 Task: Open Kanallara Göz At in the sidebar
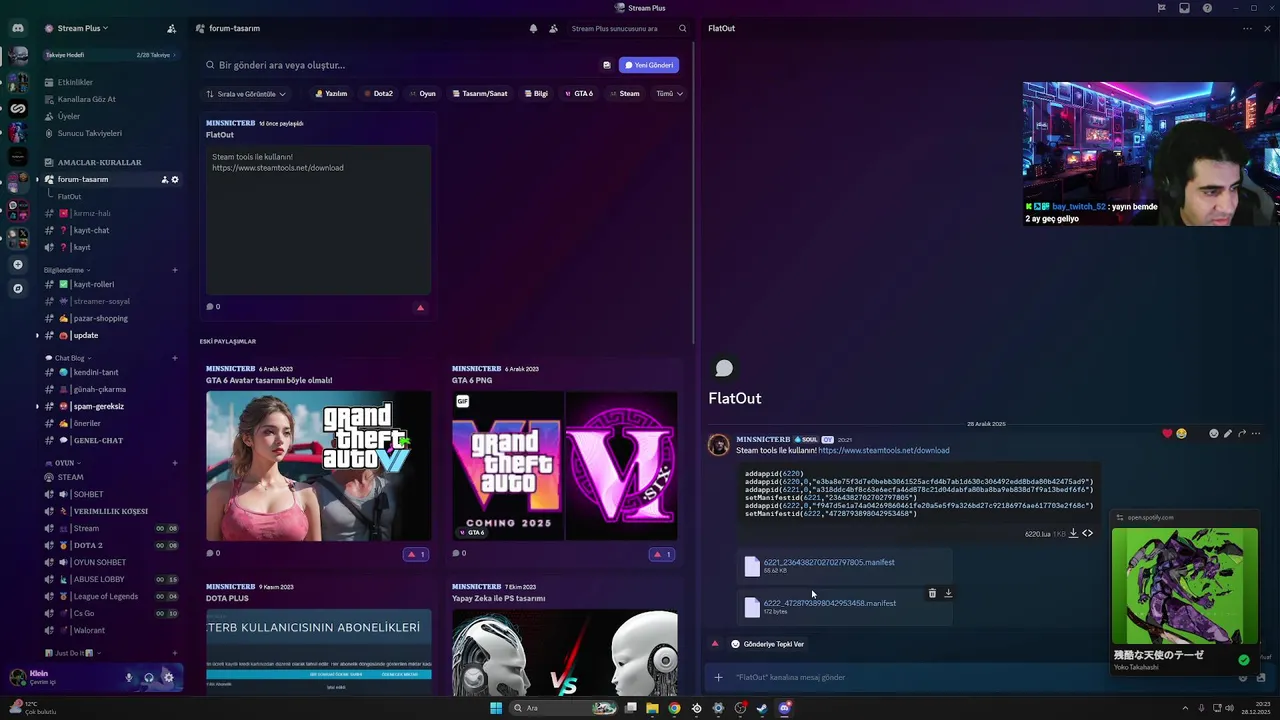pyautogui.click(x=87, y=99)
